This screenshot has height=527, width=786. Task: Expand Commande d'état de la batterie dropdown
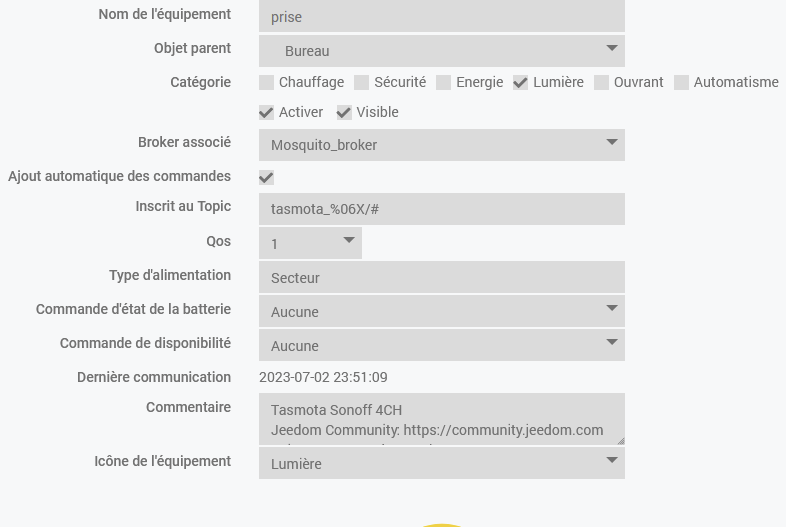click(x=441, y=311)
